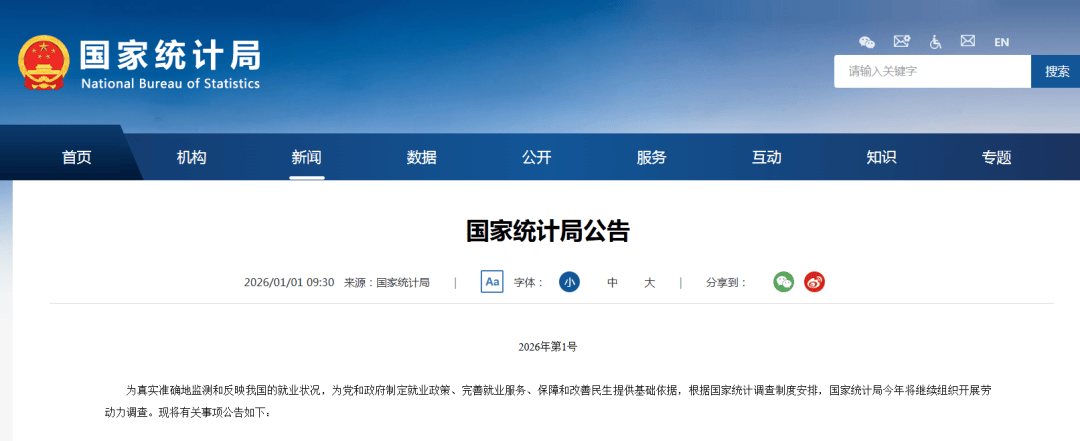Screen dimensions: 1080x441
Task: Click the keyword search input field
Action: point(931,71)
